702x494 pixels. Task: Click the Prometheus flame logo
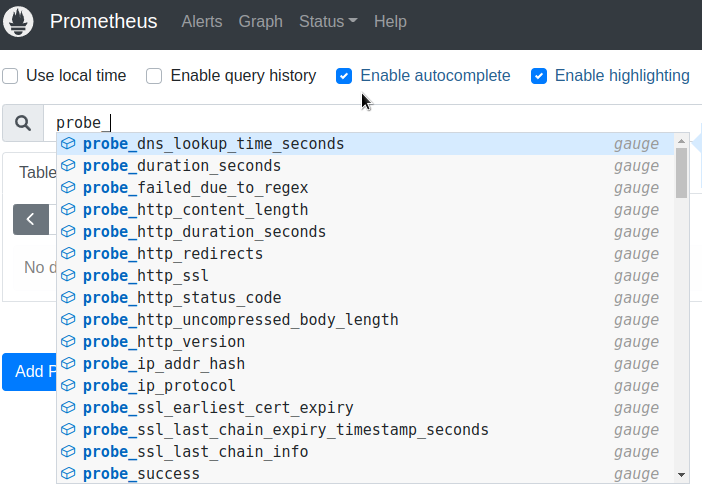(18, 21)
